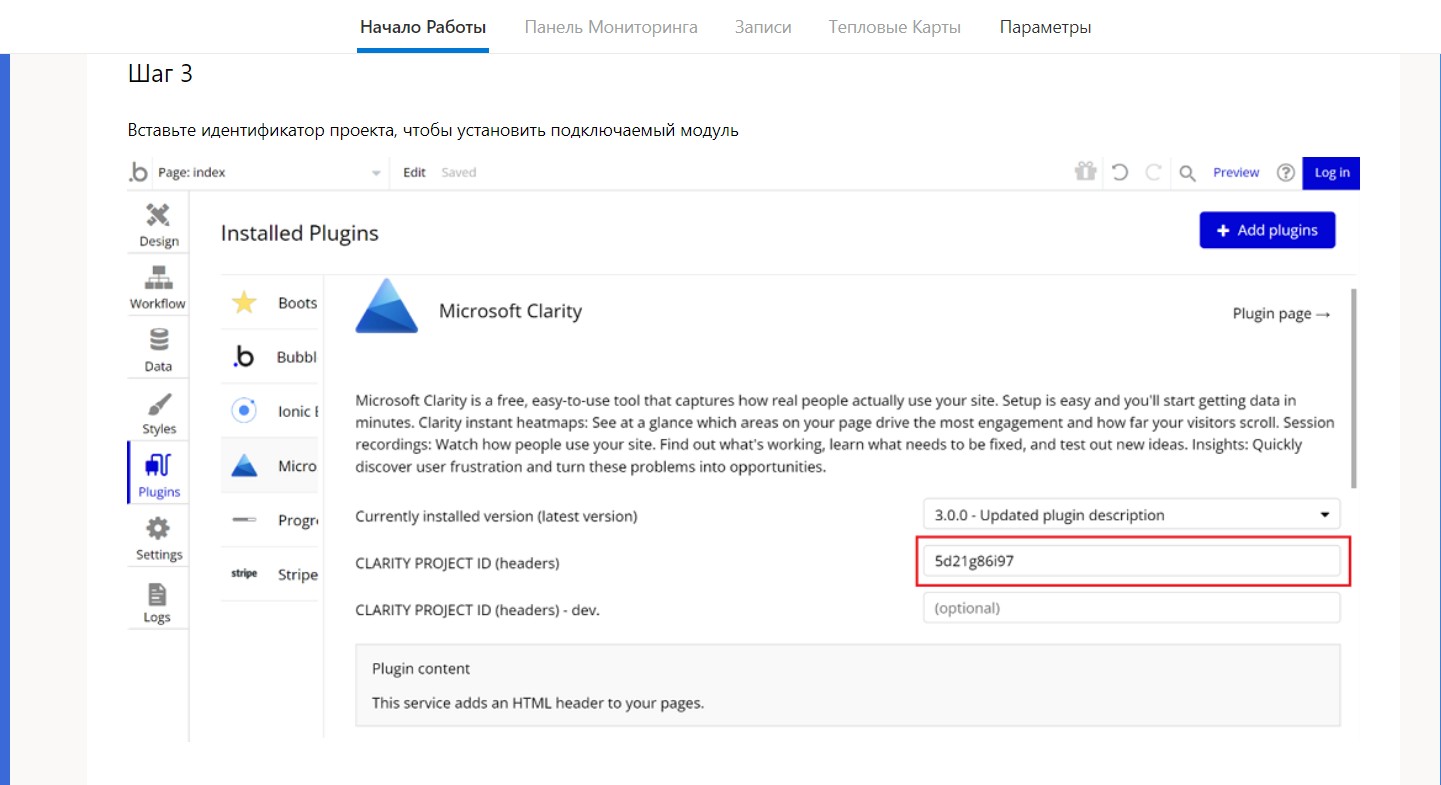This screenshot has width=1441, height=785.
Task: Click the Saved status text
Action: pyautogui.click(x=459, y=172)
